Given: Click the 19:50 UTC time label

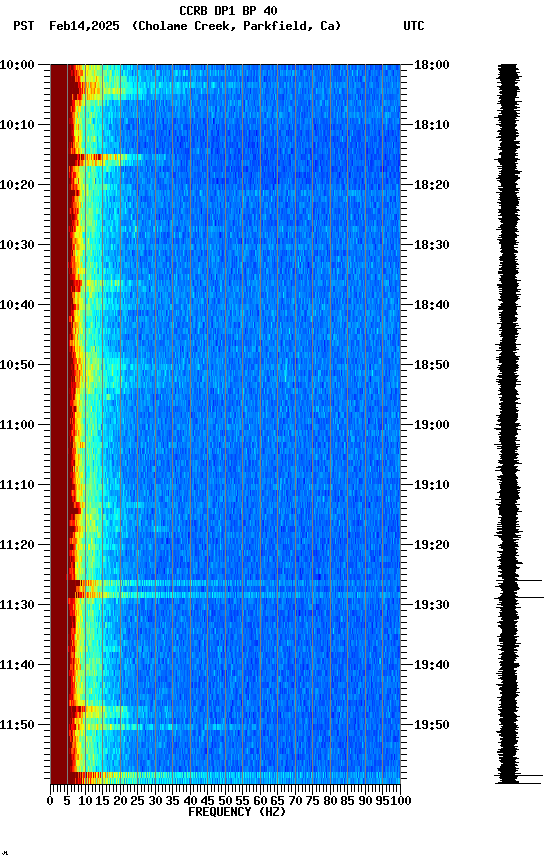Looking at the screenshot, I should (432, 726).
